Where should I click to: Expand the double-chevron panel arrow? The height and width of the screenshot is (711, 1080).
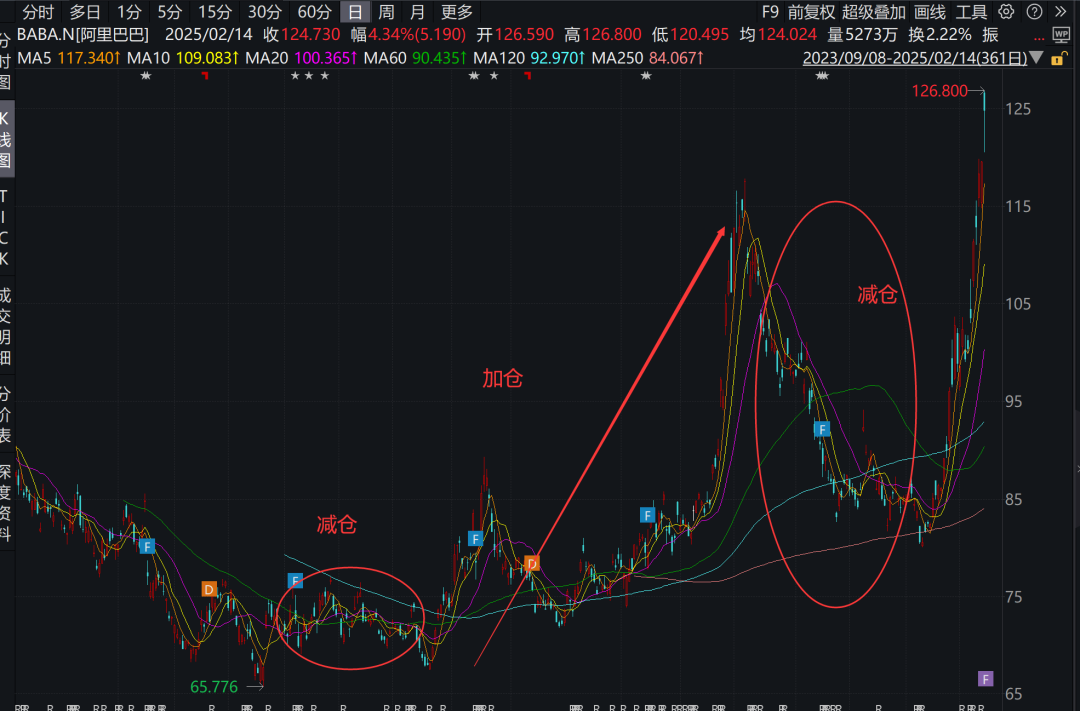[x=1061, y=12]
